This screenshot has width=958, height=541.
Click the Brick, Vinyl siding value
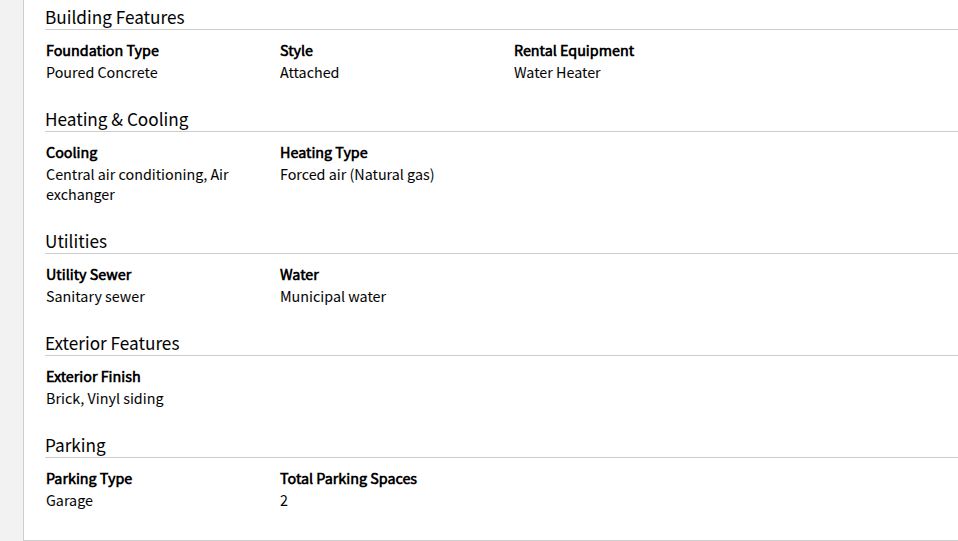105,399
